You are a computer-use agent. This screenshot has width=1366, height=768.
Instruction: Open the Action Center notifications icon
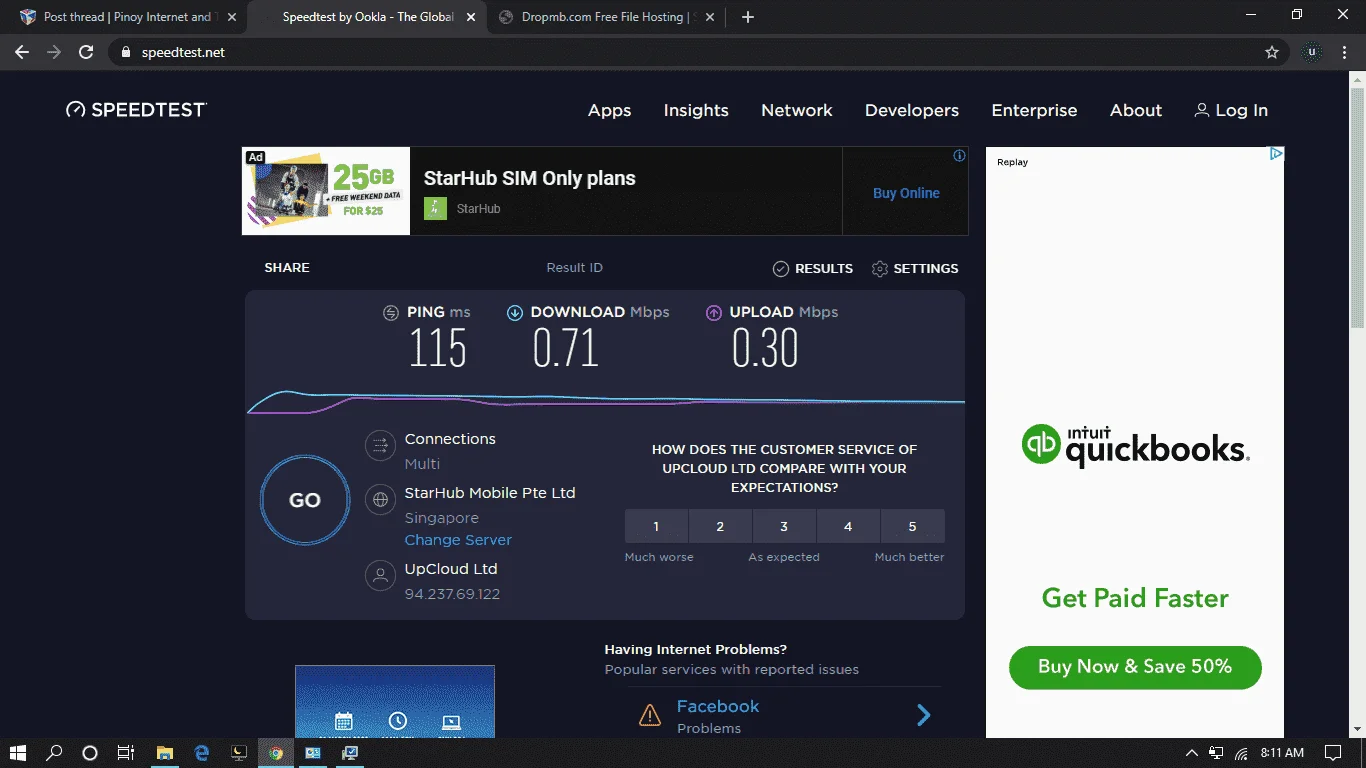[x=1333, y=753]
